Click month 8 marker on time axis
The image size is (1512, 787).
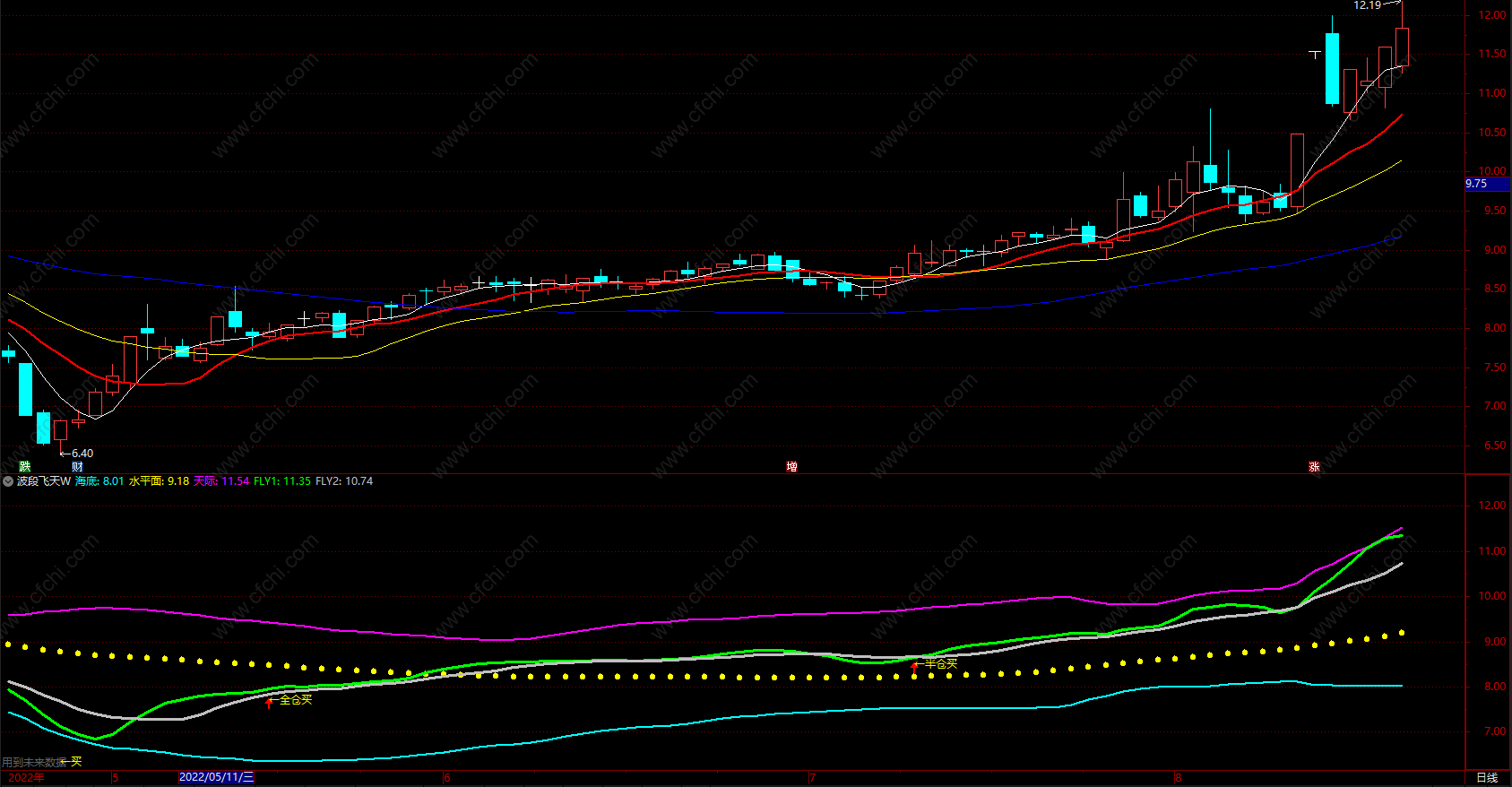[x=1179, y=777]
